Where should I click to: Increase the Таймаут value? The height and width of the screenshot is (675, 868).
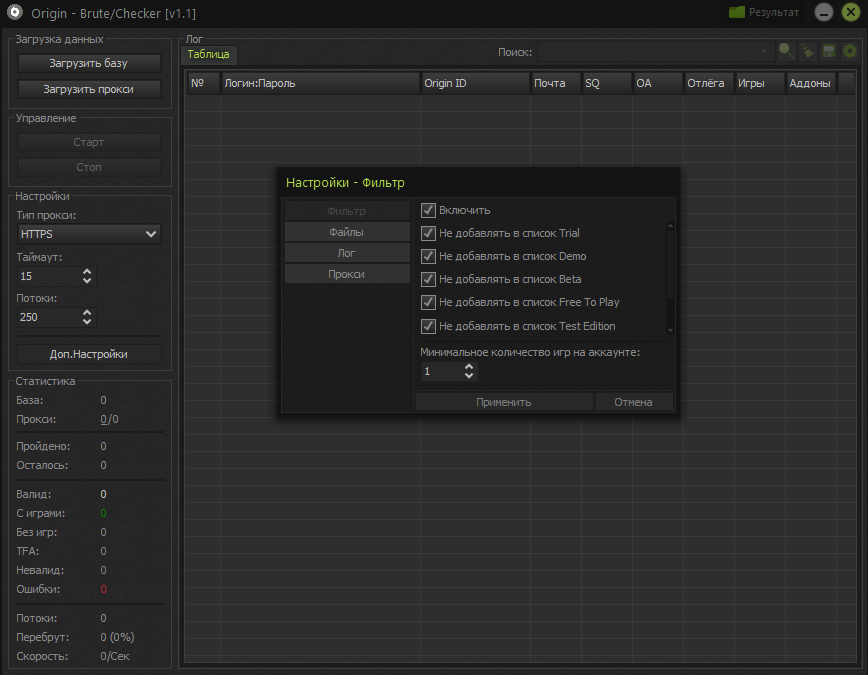coord(87,272)
